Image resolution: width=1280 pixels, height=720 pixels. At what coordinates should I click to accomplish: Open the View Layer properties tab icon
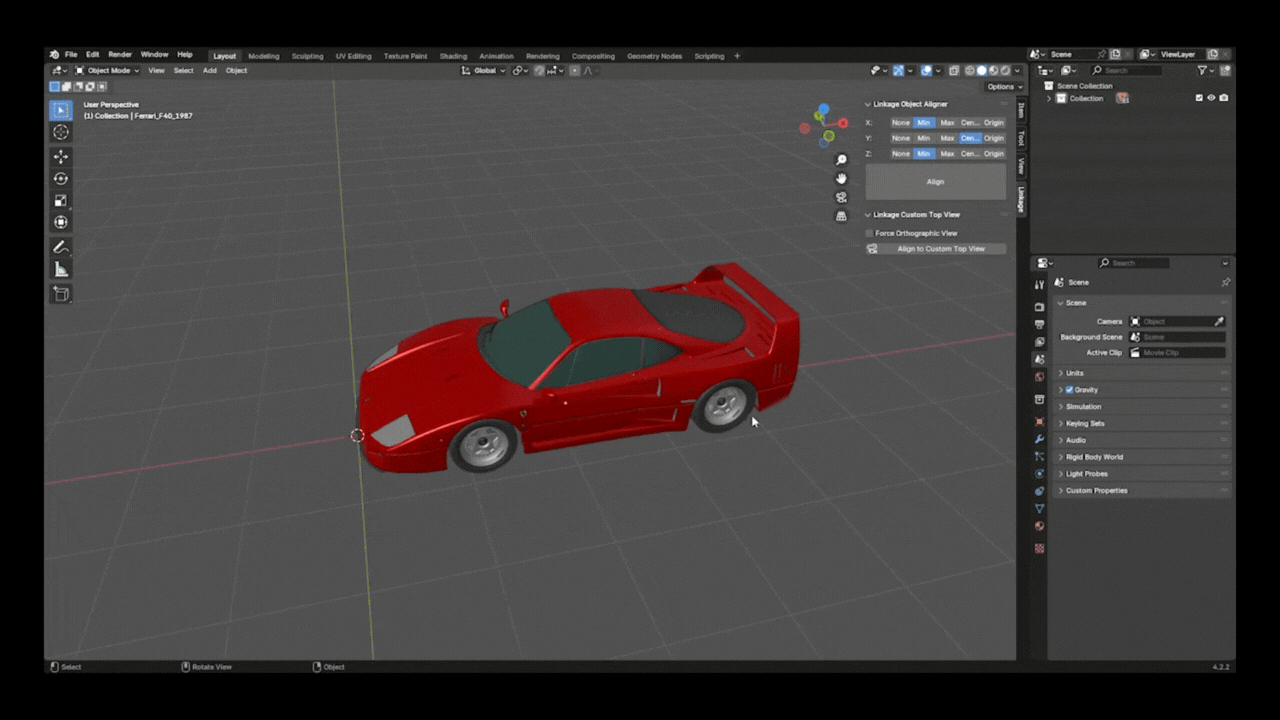point(1039,342)
